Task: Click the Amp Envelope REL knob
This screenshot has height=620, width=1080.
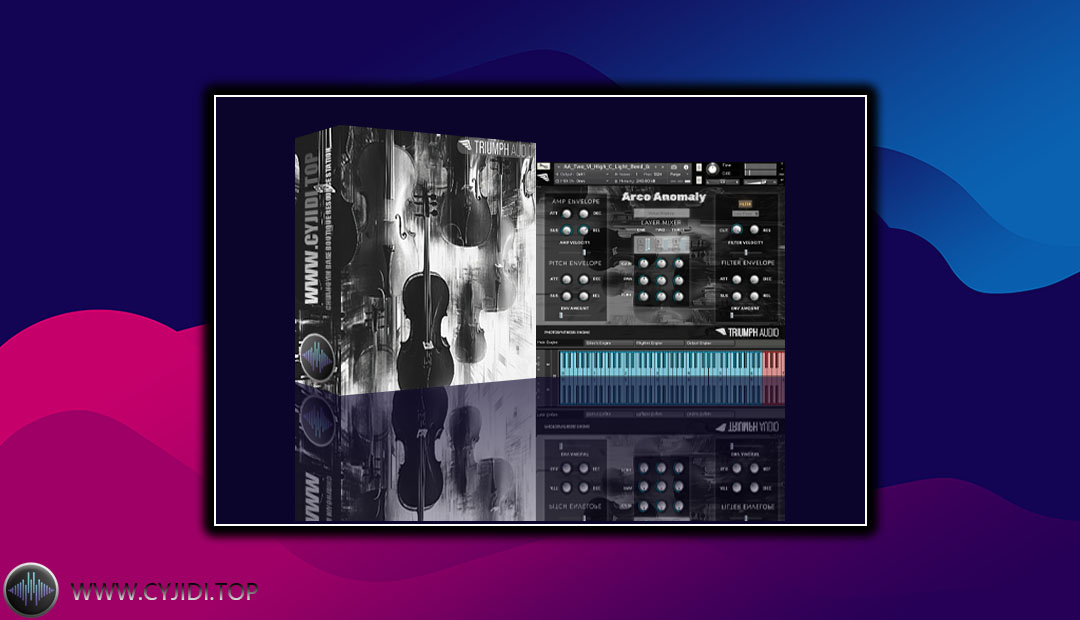Action: pyautogui.click(x=583, y=230)
